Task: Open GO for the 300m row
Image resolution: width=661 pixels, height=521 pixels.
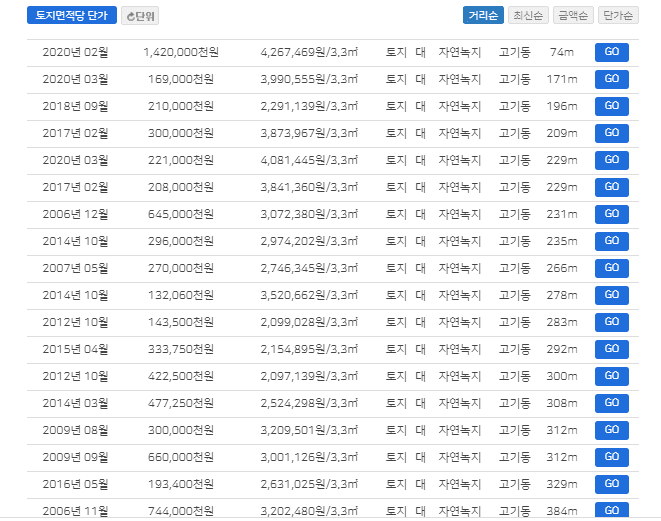Action: tap(612, 376)
